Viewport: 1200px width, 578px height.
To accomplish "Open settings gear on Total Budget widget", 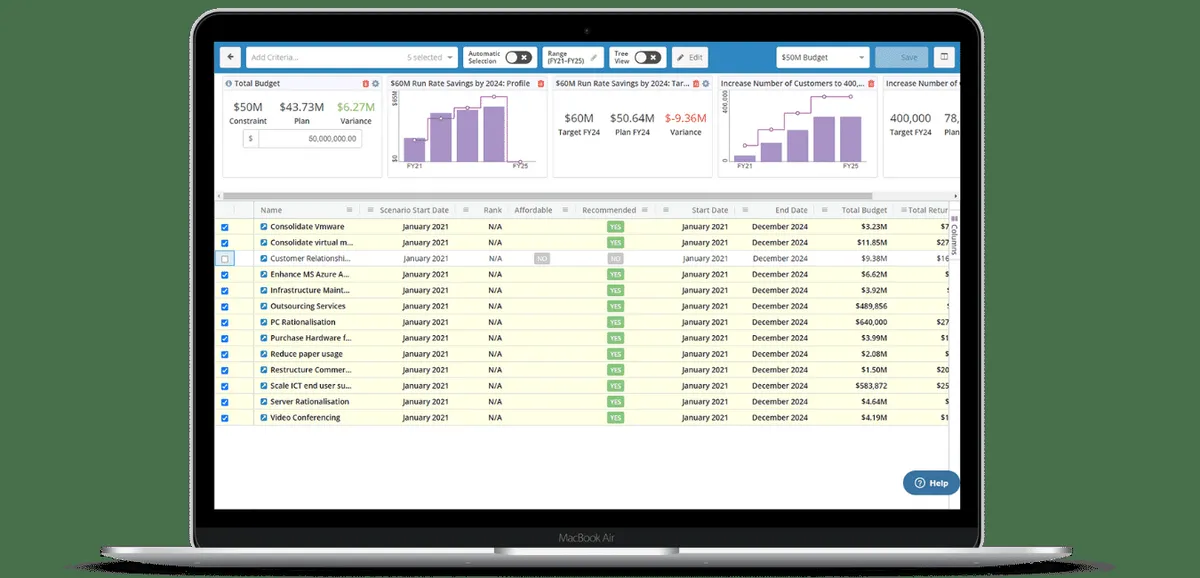I will click(375, 84).
